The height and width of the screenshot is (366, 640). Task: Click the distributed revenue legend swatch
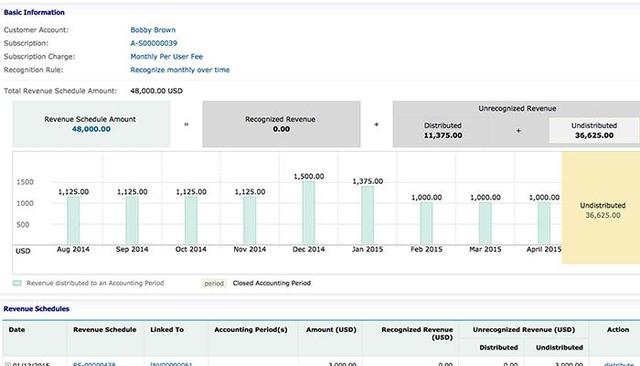pos(17,283)
